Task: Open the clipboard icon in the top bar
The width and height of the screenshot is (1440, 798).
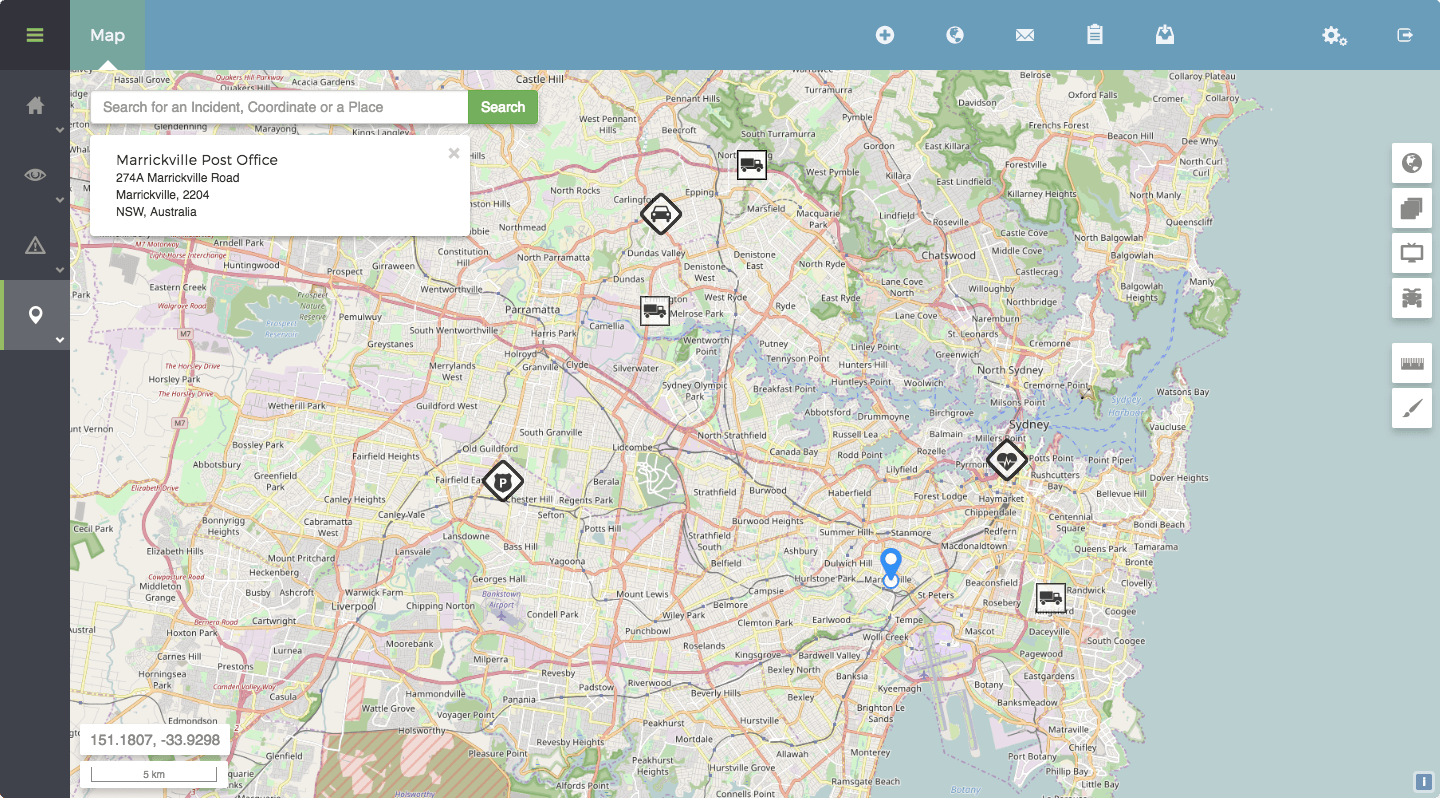Action: [1094, 35]
